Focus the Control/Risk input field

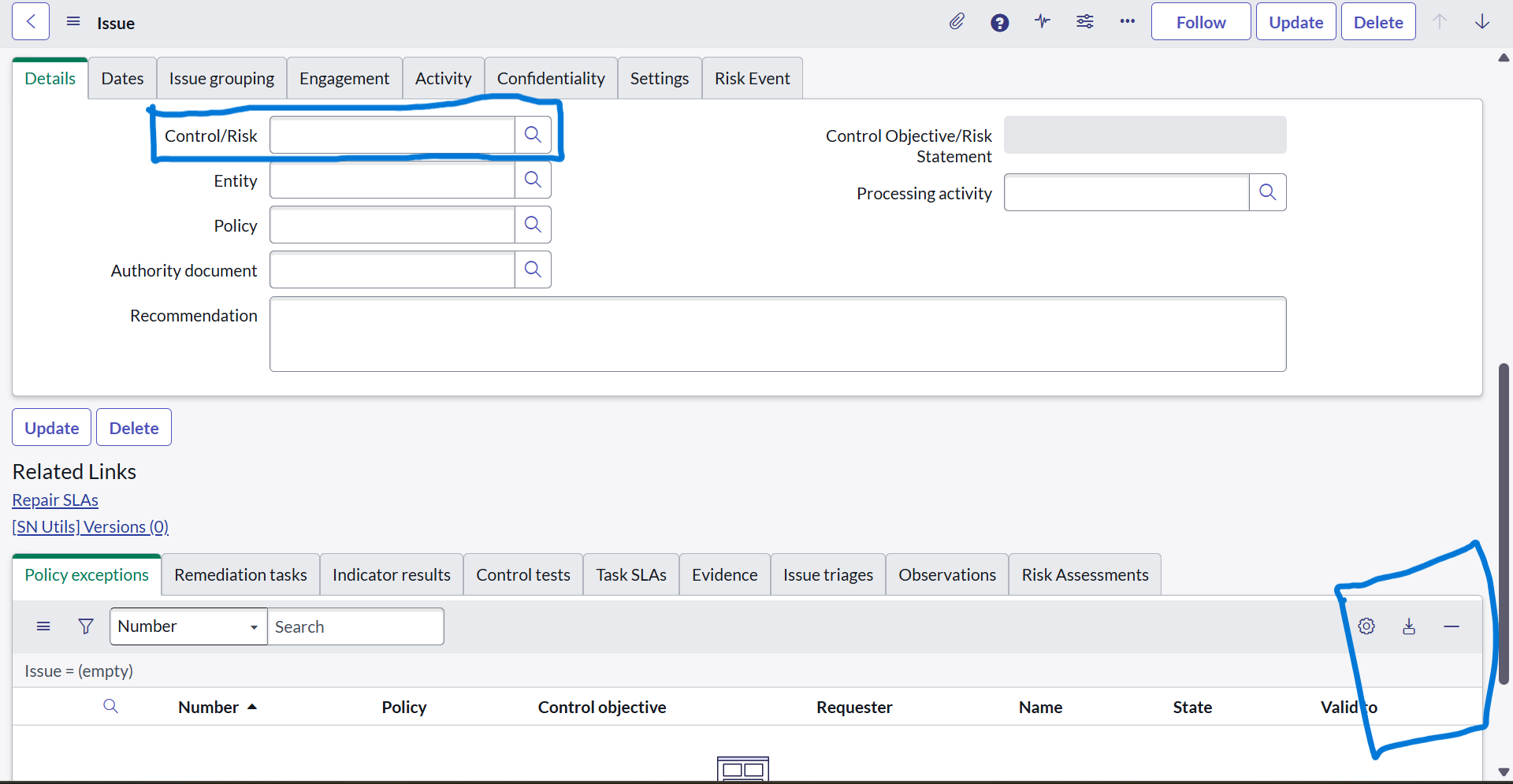click(392, 135)
